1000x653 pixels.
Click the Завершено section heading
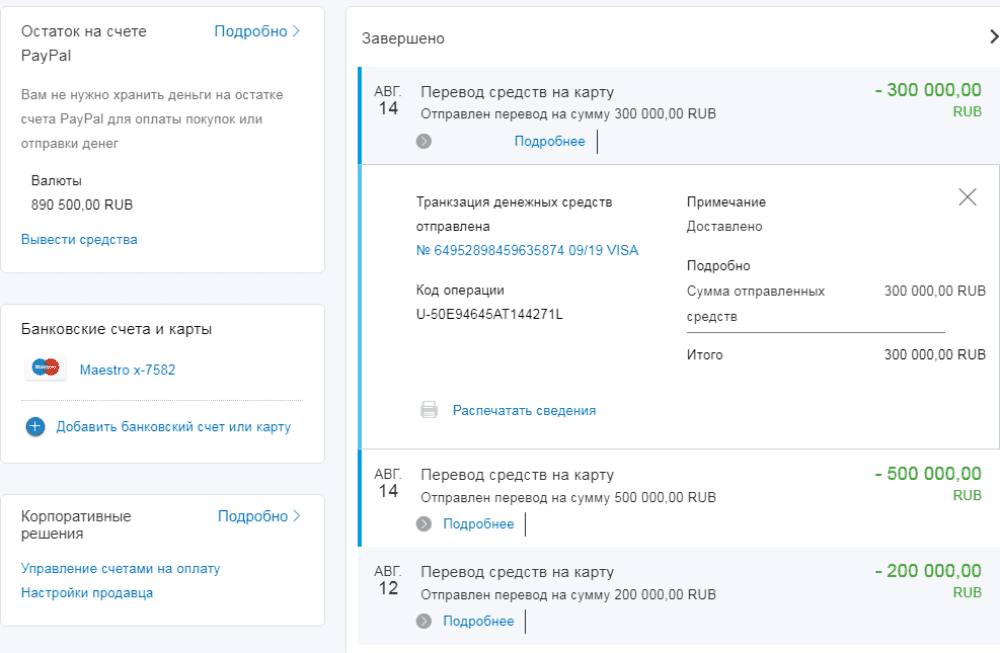click(x=403, y=38)
